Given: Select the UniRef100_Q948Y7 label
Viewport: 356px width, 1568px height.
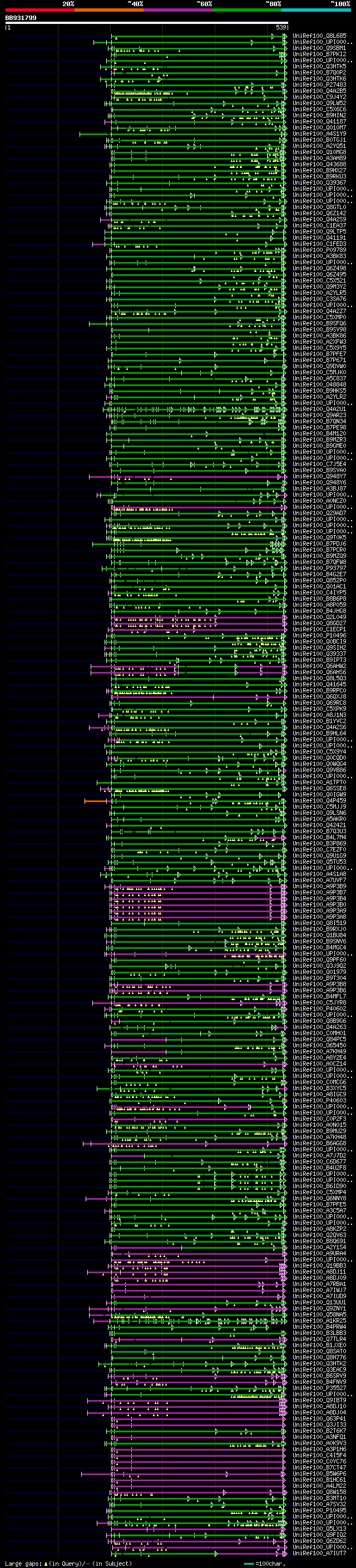Looking at the screenshot, I should click(x=319, y=477).
